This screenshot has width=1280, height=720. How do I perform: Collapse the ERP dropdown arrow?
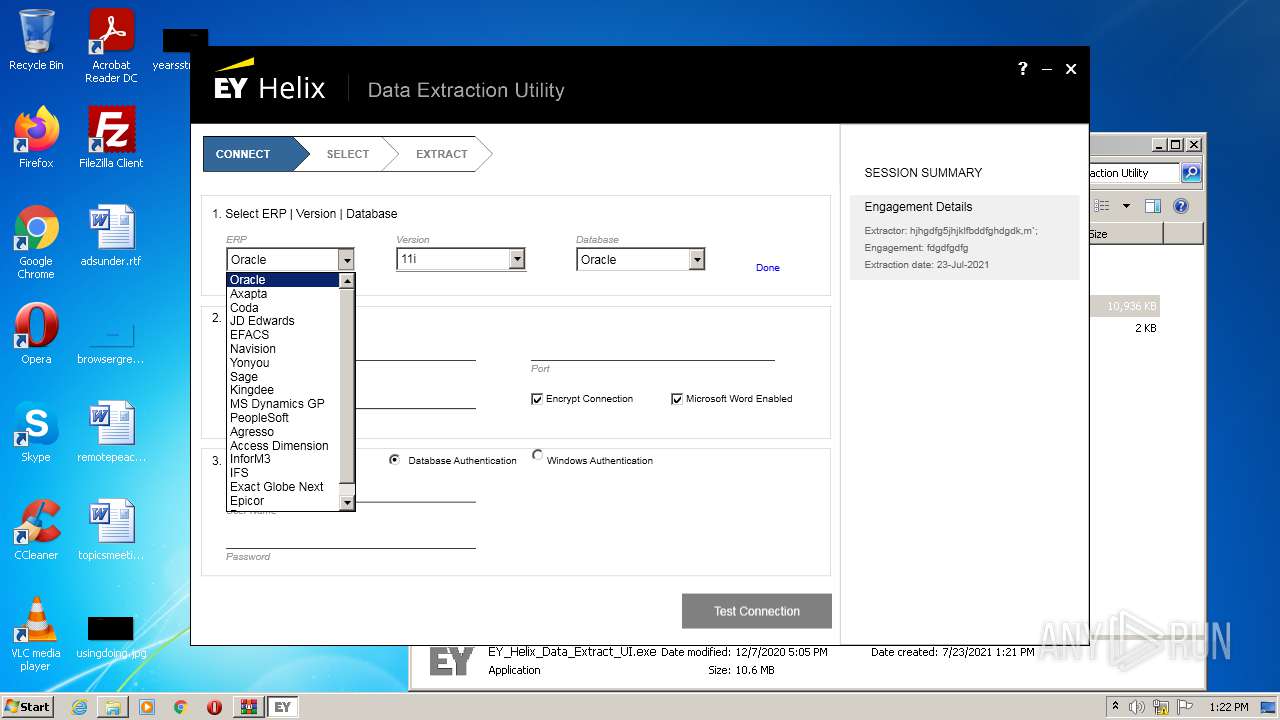(346, 260)
